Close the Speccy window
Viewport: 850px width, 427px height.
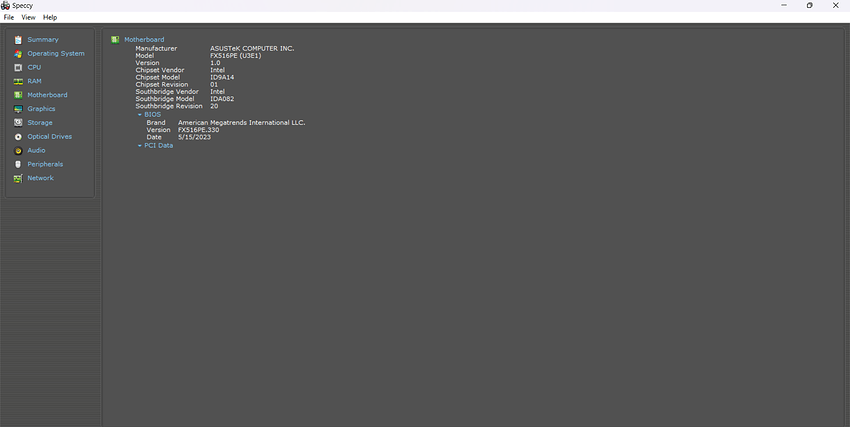[835, 5]
